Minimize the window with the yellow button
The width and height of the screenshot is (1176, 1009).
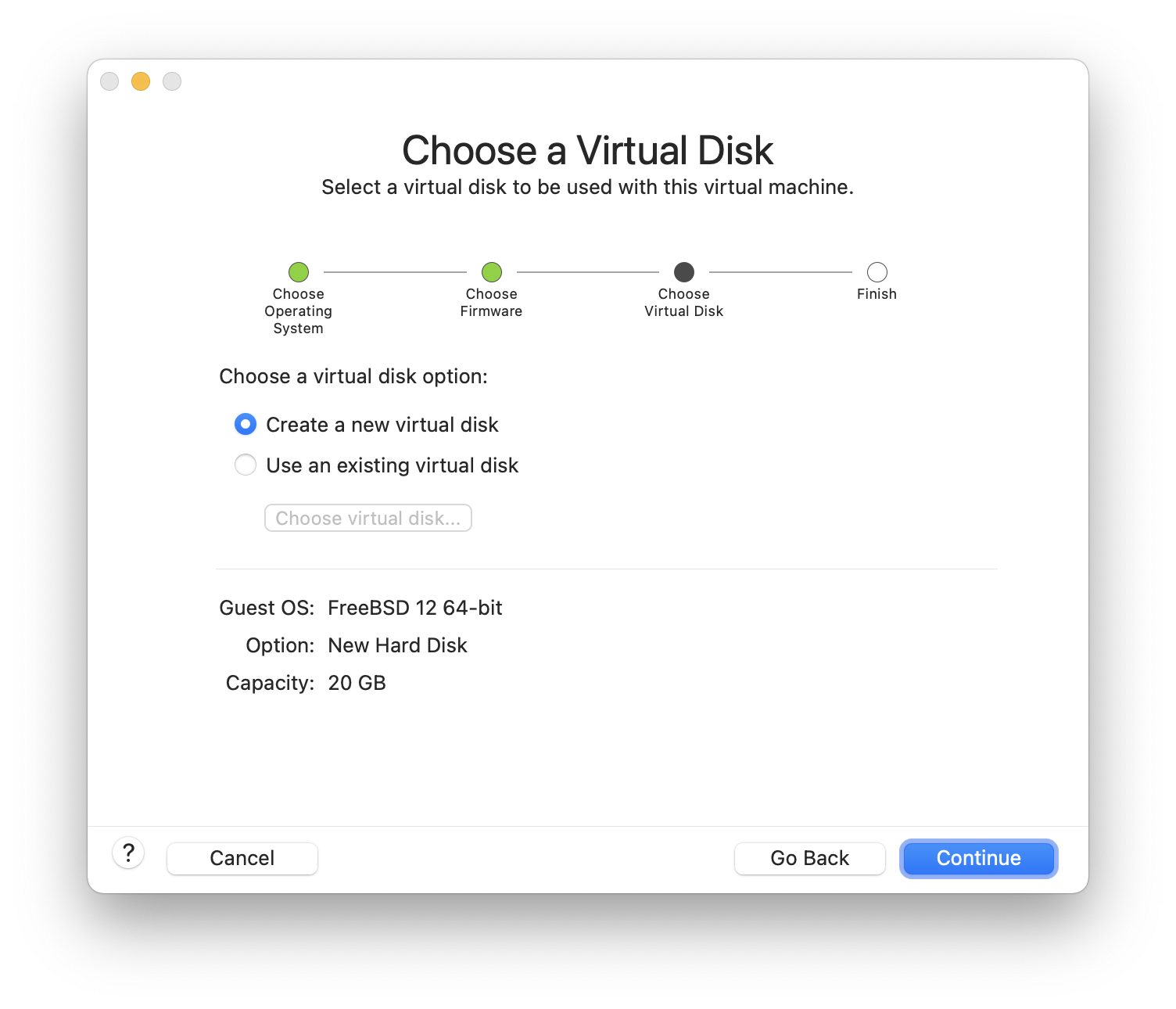[x=141, y=81]
